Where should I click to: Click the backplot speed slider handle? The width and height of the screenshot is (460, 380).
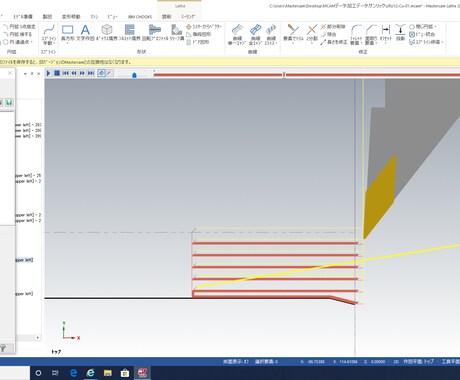tap(134, 75)
